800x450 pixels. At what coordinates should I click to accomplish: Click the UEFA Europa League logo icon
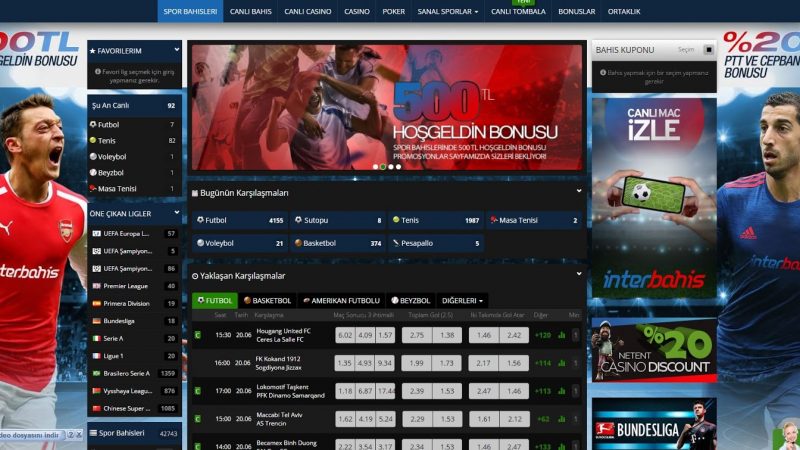96,234
